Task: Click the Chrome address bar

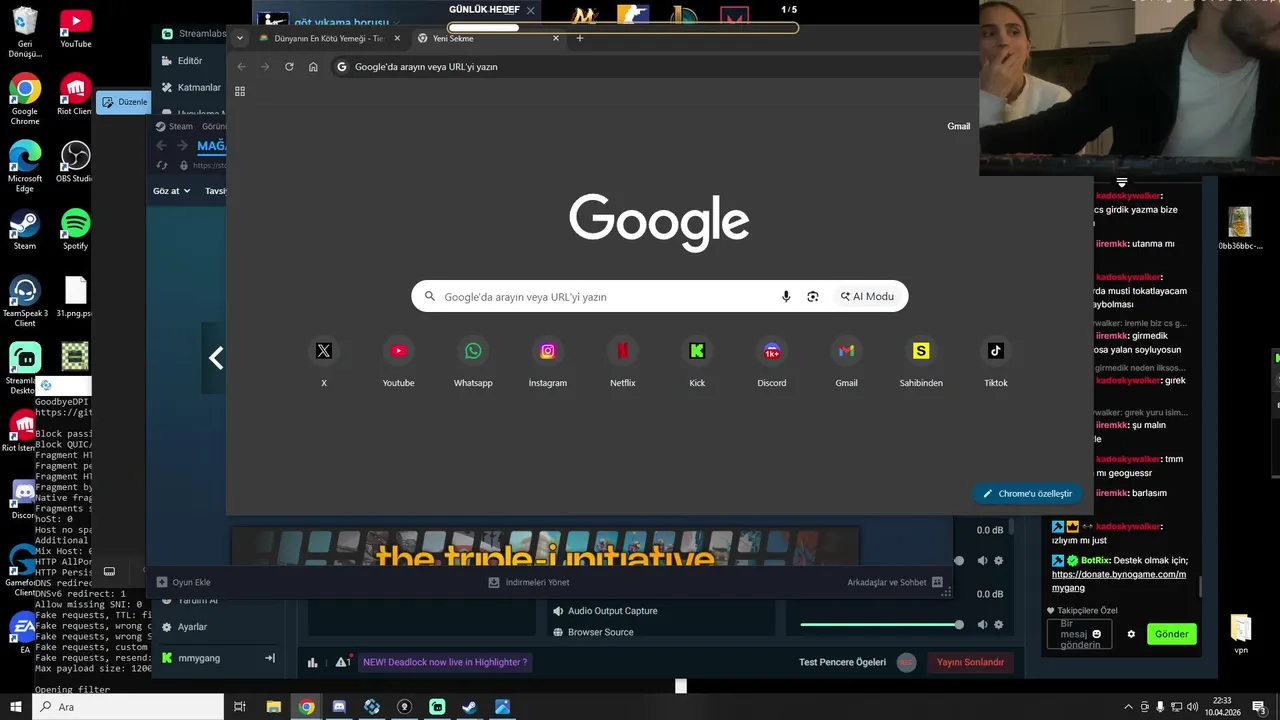Action: click(655, 67)
